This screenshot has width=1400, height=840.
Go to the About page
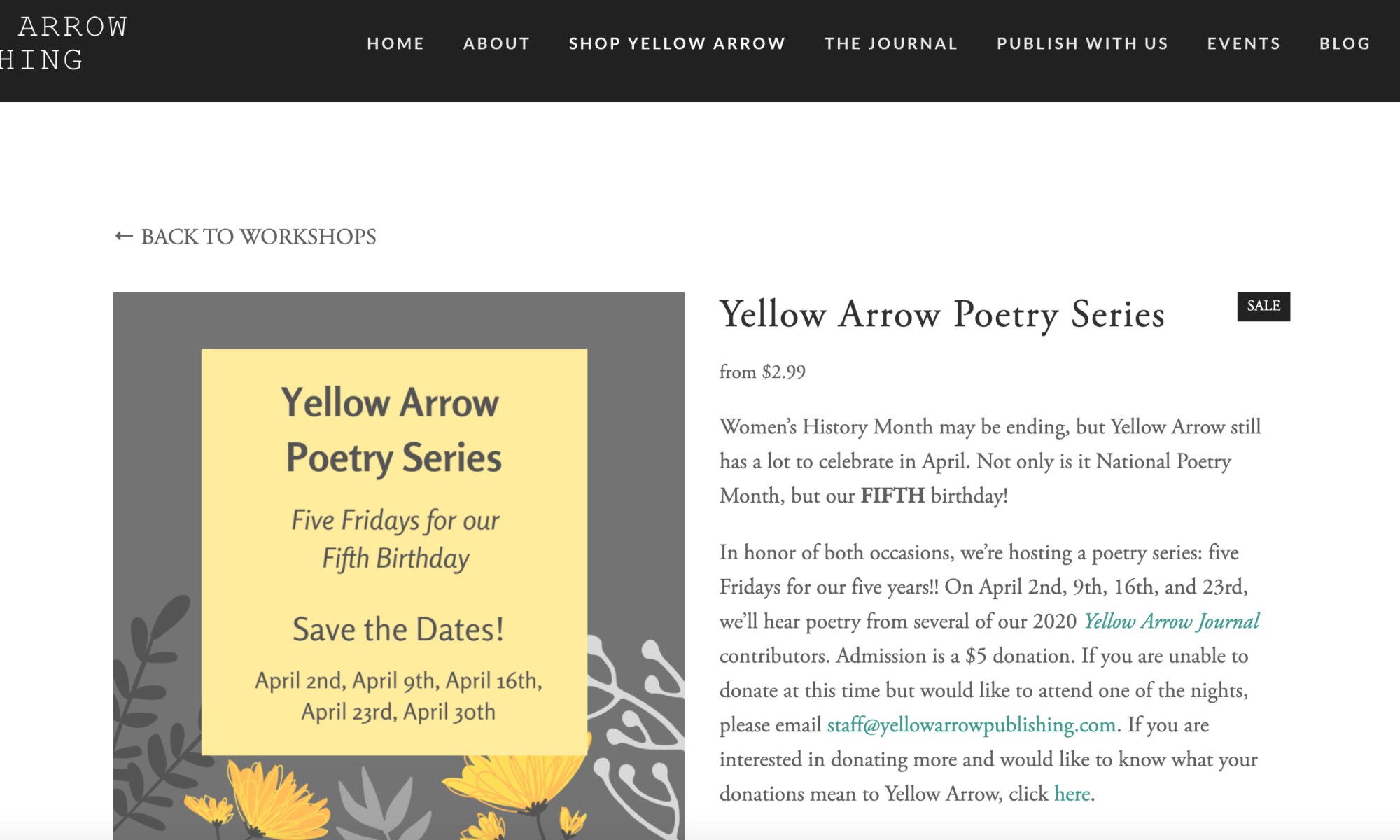click(496, 43)
